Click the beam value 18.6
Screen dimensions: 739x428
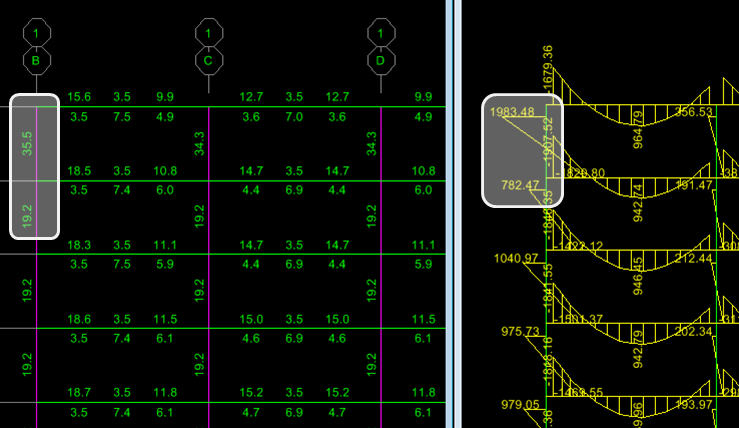pyautogui.click(x=79, y=318)
